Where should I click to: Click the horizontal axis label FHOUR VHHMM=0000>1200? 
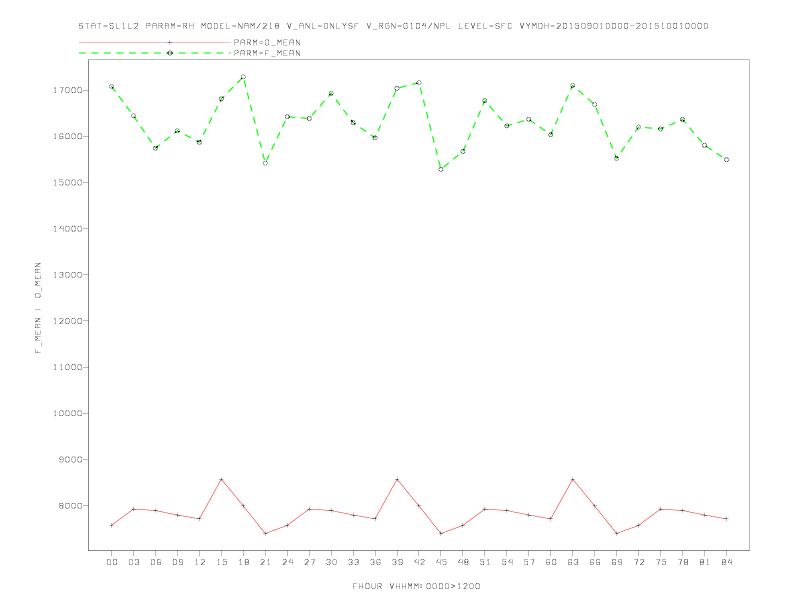coord(416,586)
